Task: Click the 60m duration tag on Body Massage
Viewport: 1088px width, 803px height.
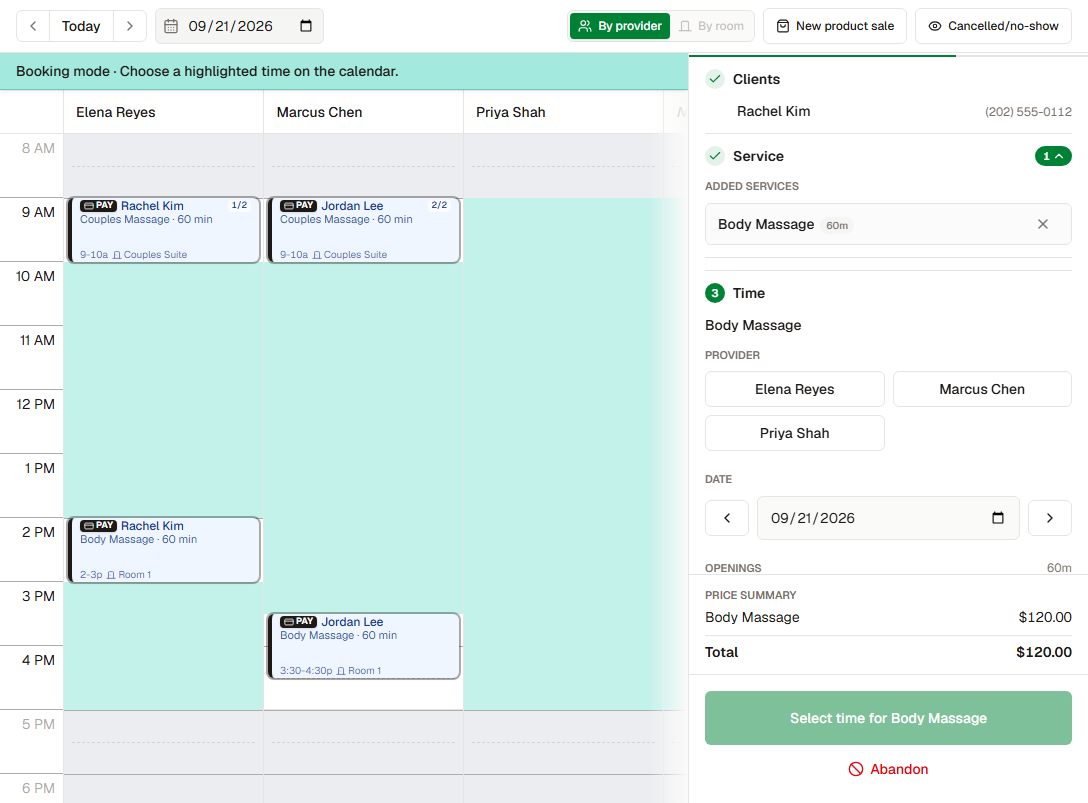Action: pos(837,226)
